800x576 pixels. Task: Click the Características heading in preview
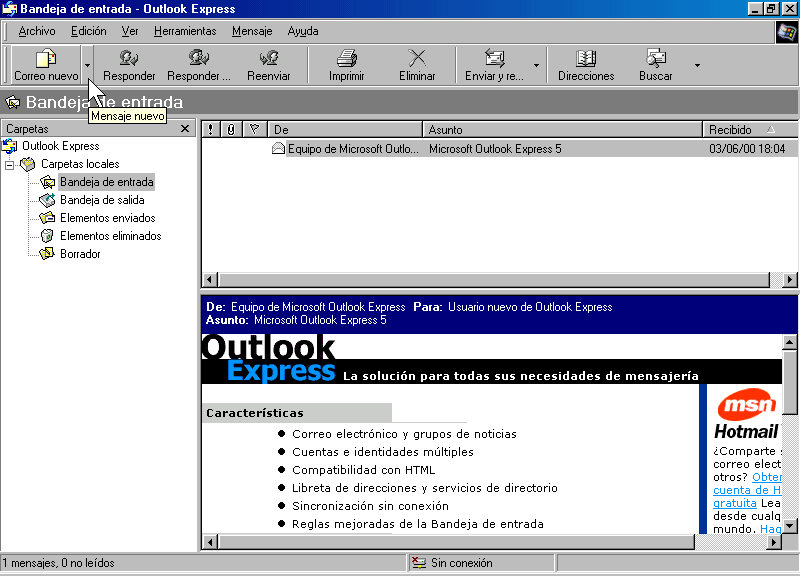(x=255, y=413)
